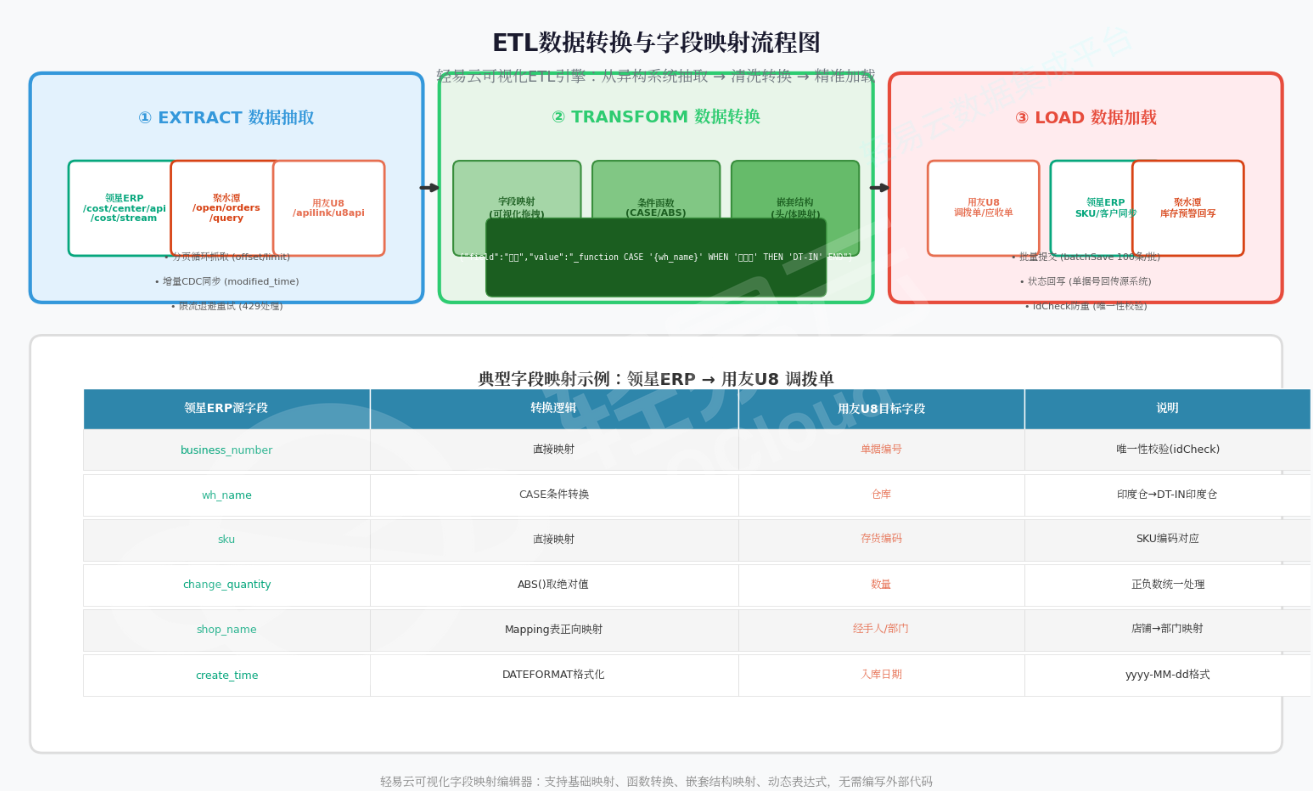Click the 转换逻辑 column header
Image resolution: width=1313 pixels, height=791 pixels.
click(x=554, y=409)
